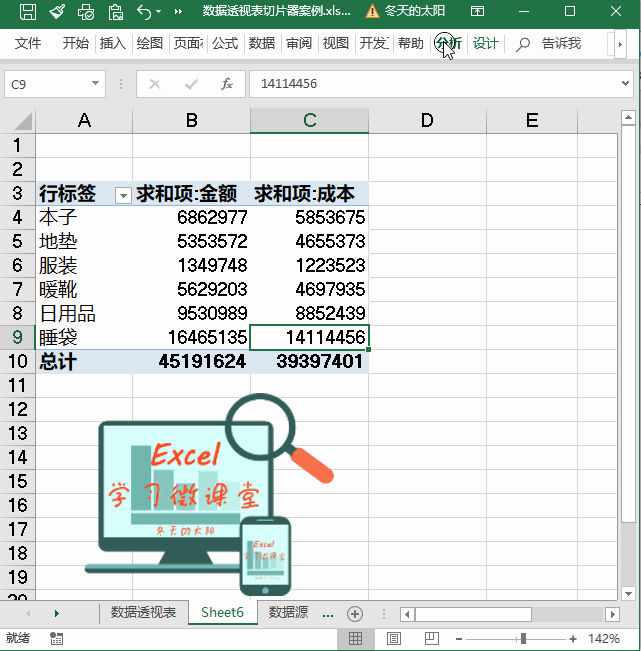Select column A header
The image size is (641, 651).
coord(84,120)
